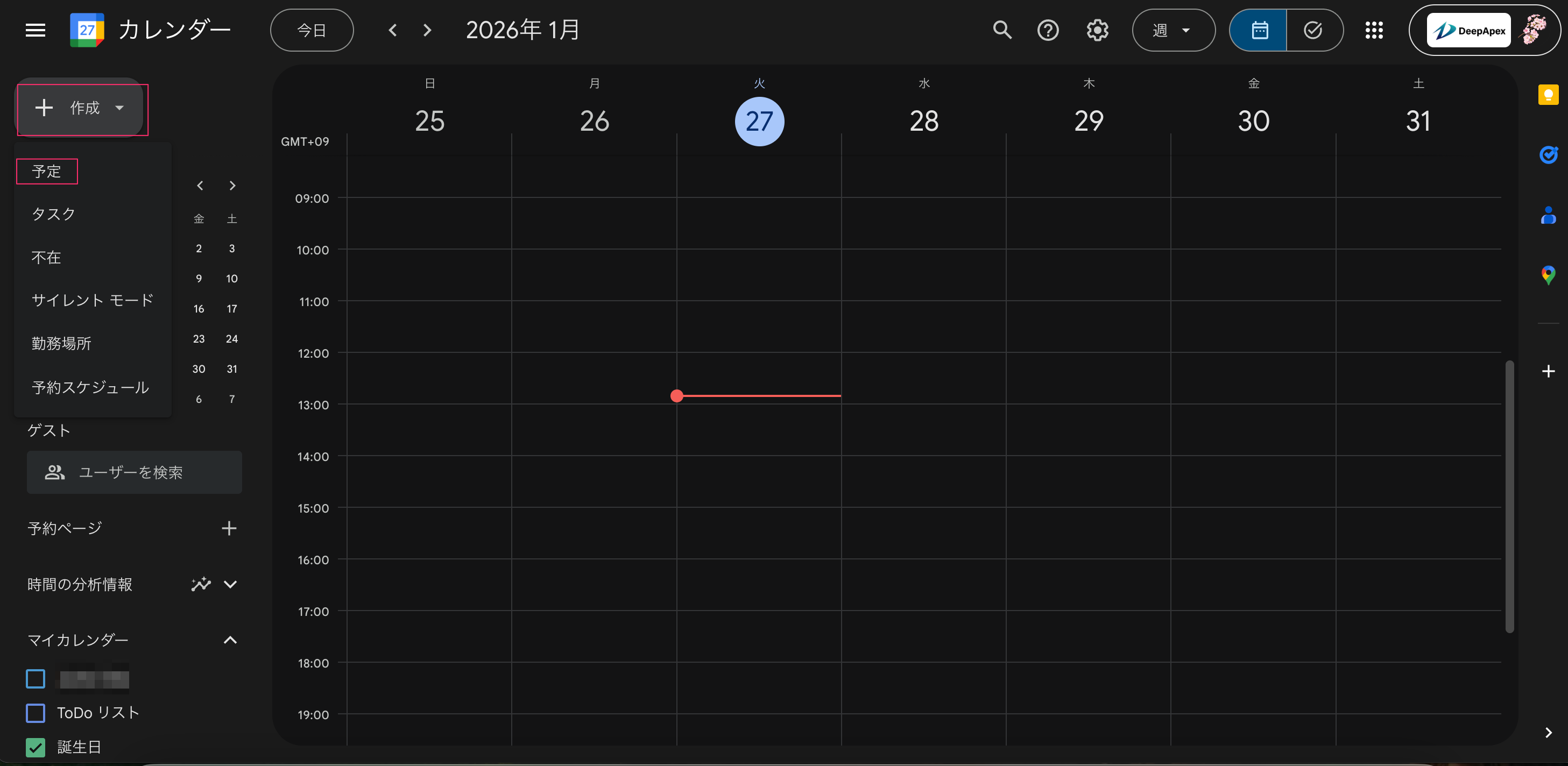This screenshot has width=1568, height=766.
Task: Select 予定 from the create menu
Action: point(47,171)
